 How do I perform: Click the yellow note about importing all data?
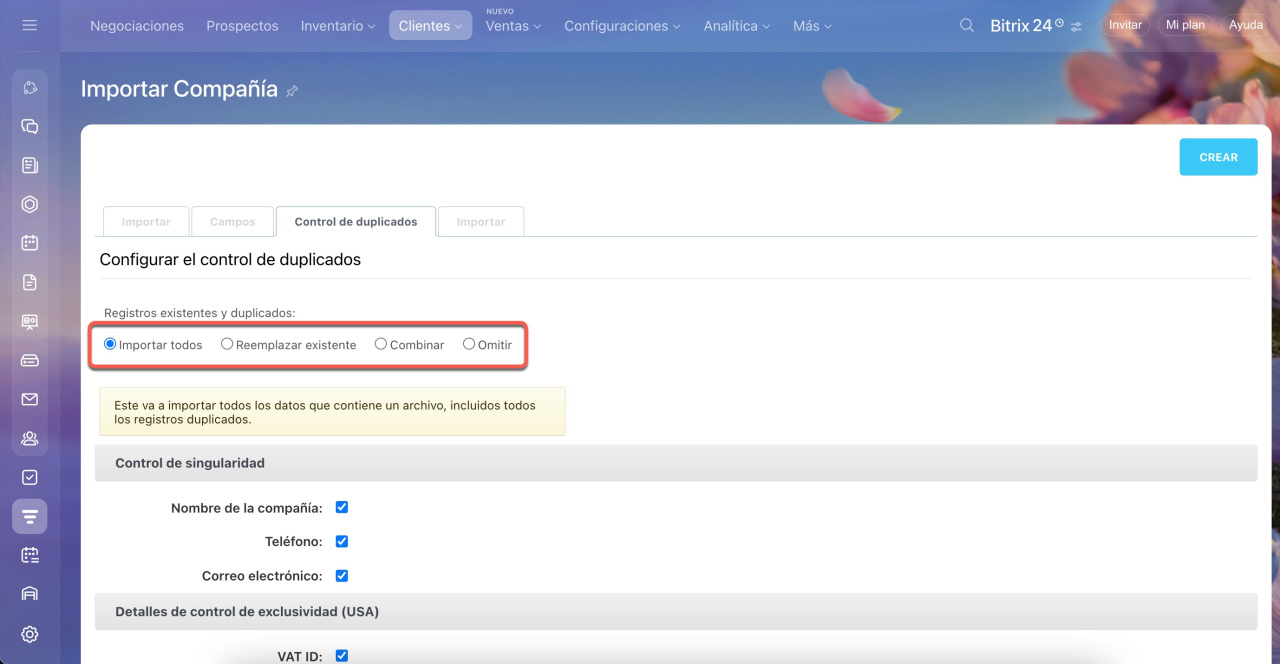click(x=332, y=412)
